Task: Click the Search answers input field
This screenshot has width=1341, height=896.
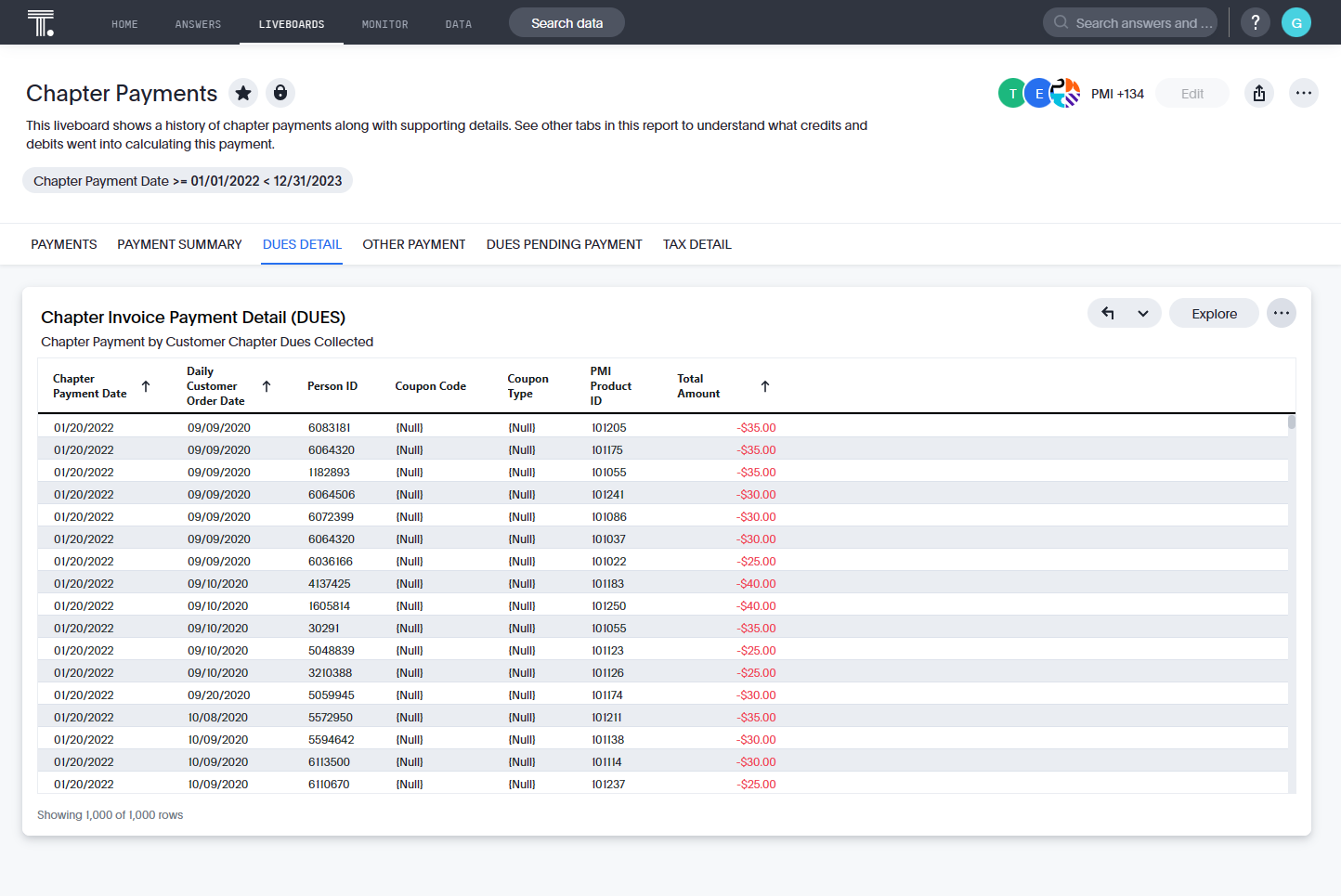Action: 1130,22
